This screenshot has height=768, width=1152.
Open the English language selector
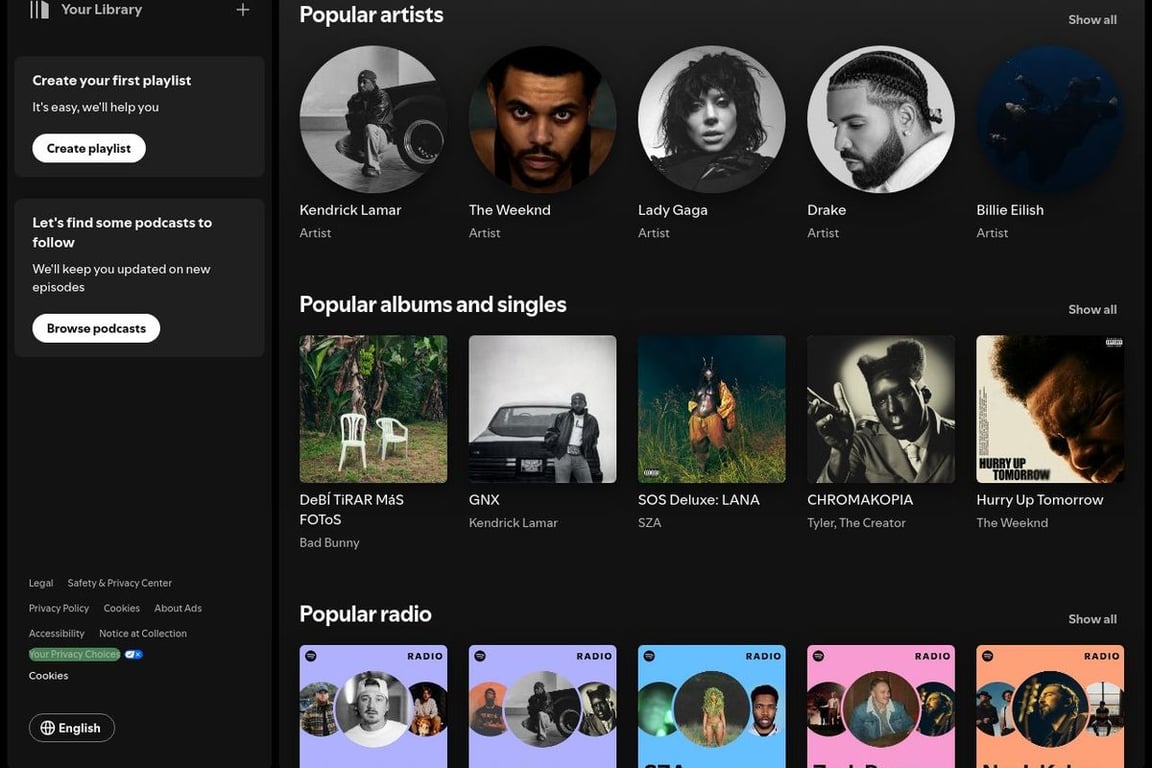click(x=71, y=727)
